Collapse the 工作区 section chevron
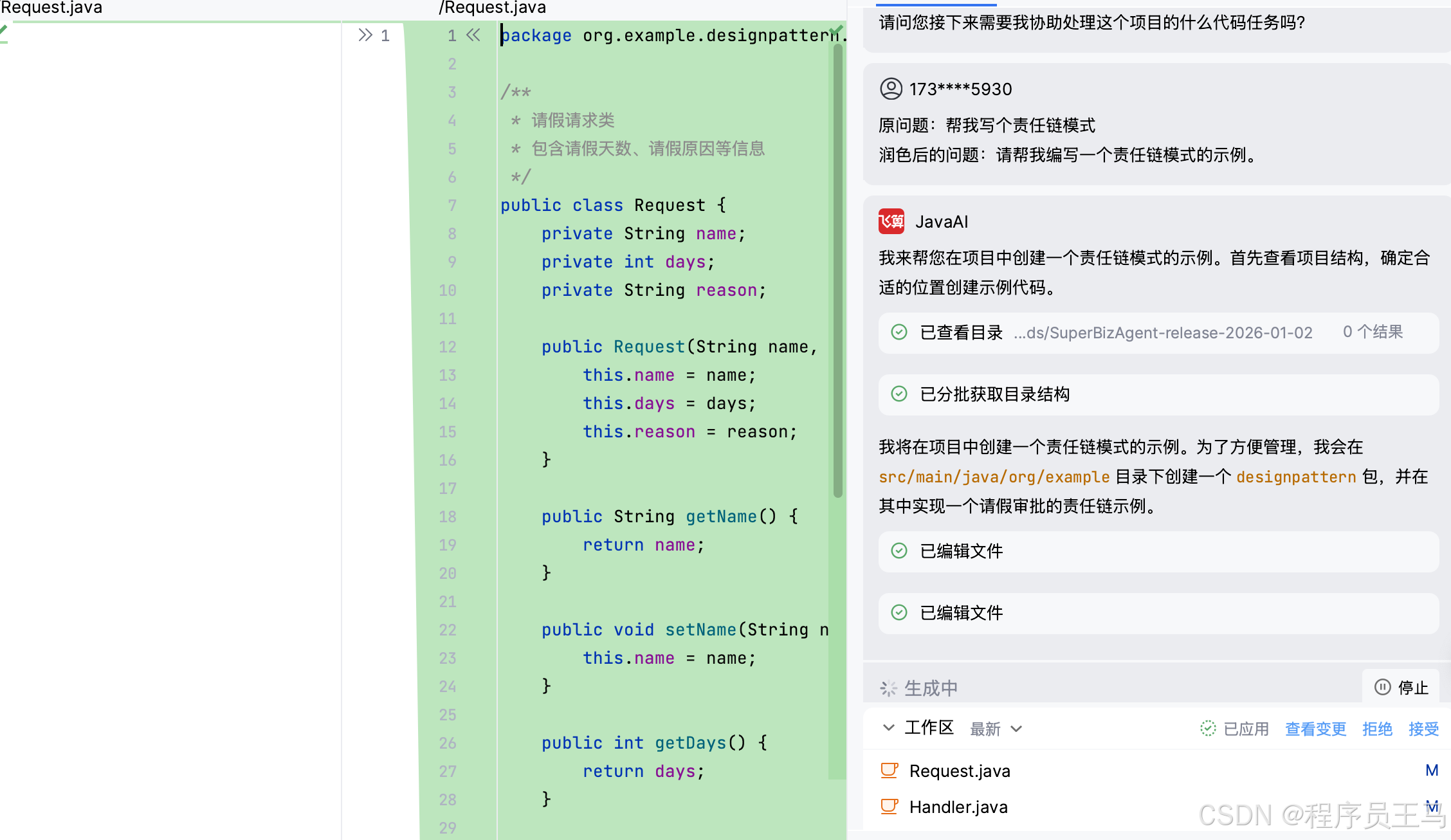Image resolution: width=1451 pixels, height=840 pixels. click(889, 728)
